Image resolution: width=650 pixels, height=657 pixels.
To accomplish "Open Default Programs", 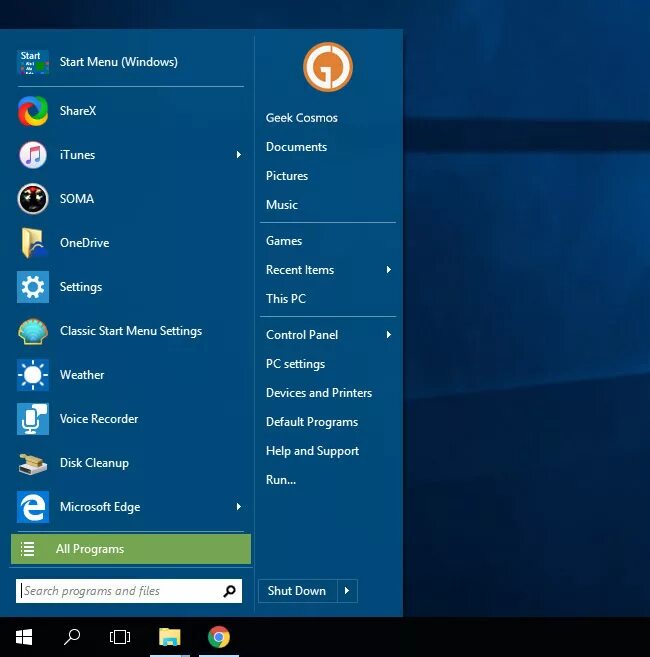I will click(312, 422).
